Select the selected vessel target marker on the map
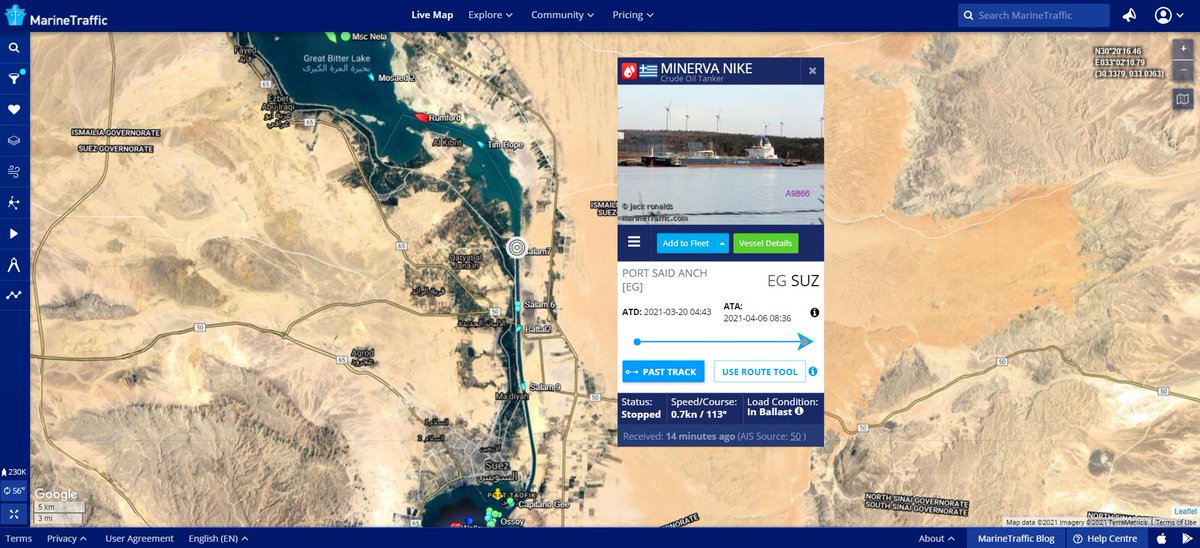Image resolution: width=1200 pixels, height=548 pixels. (516, 247)
